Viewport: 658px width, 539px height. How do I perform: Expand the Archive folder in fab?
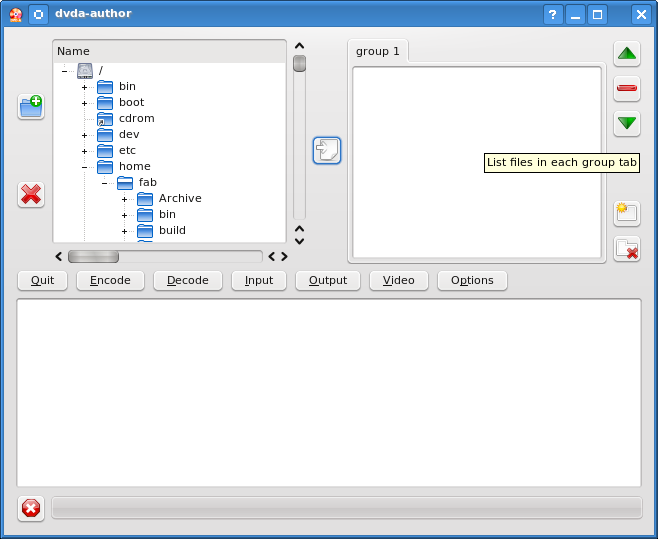point(125,199)
